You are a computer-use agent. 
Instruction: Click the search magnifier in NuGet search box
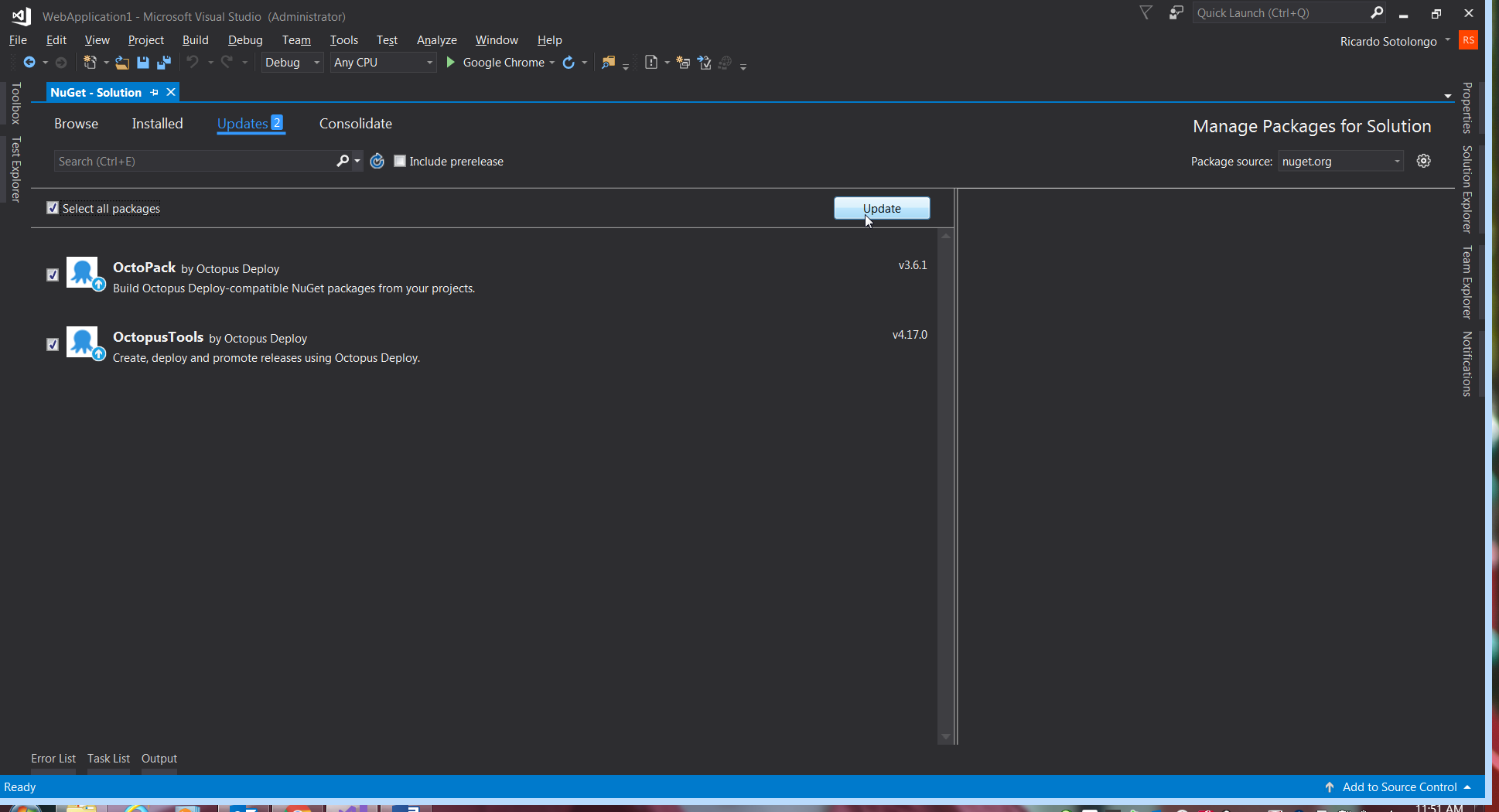point(343,161)
